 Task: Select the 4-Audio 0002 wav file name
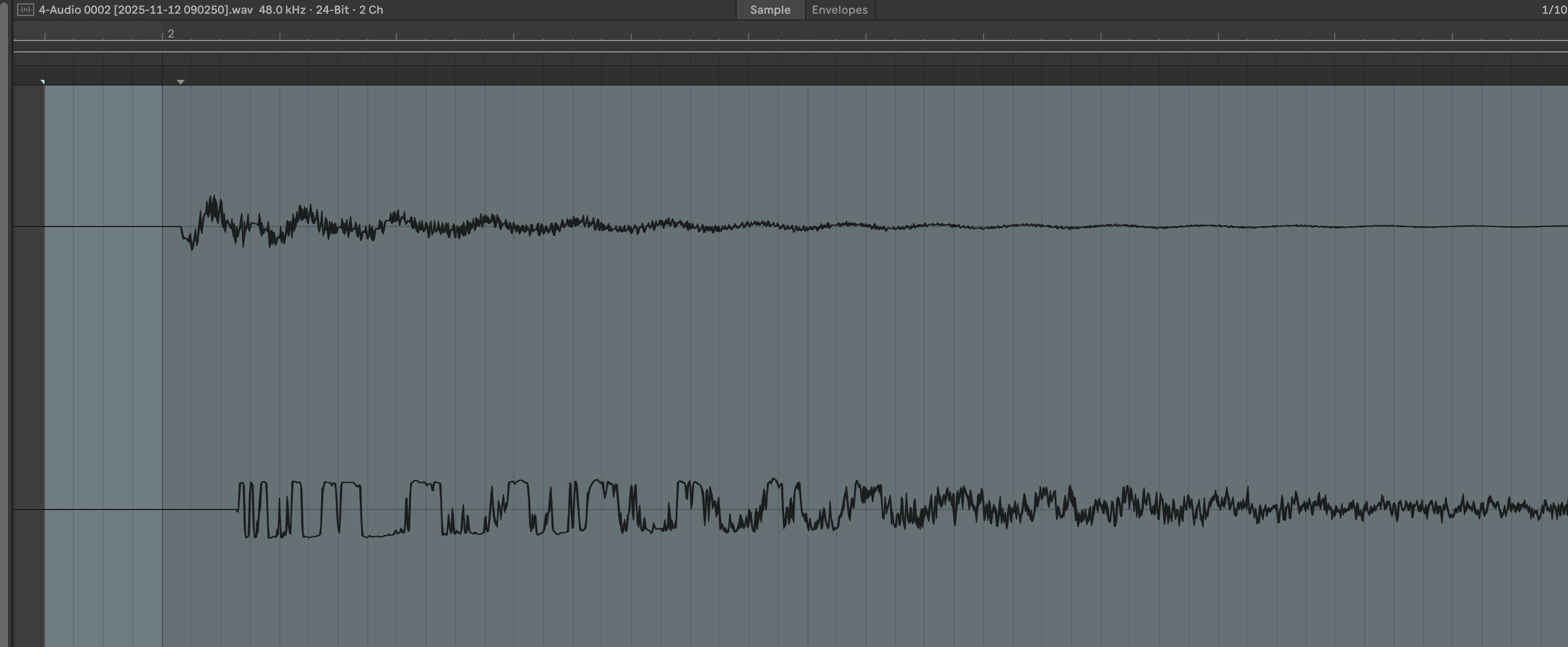pyautogui.click(x=145, y=10)
